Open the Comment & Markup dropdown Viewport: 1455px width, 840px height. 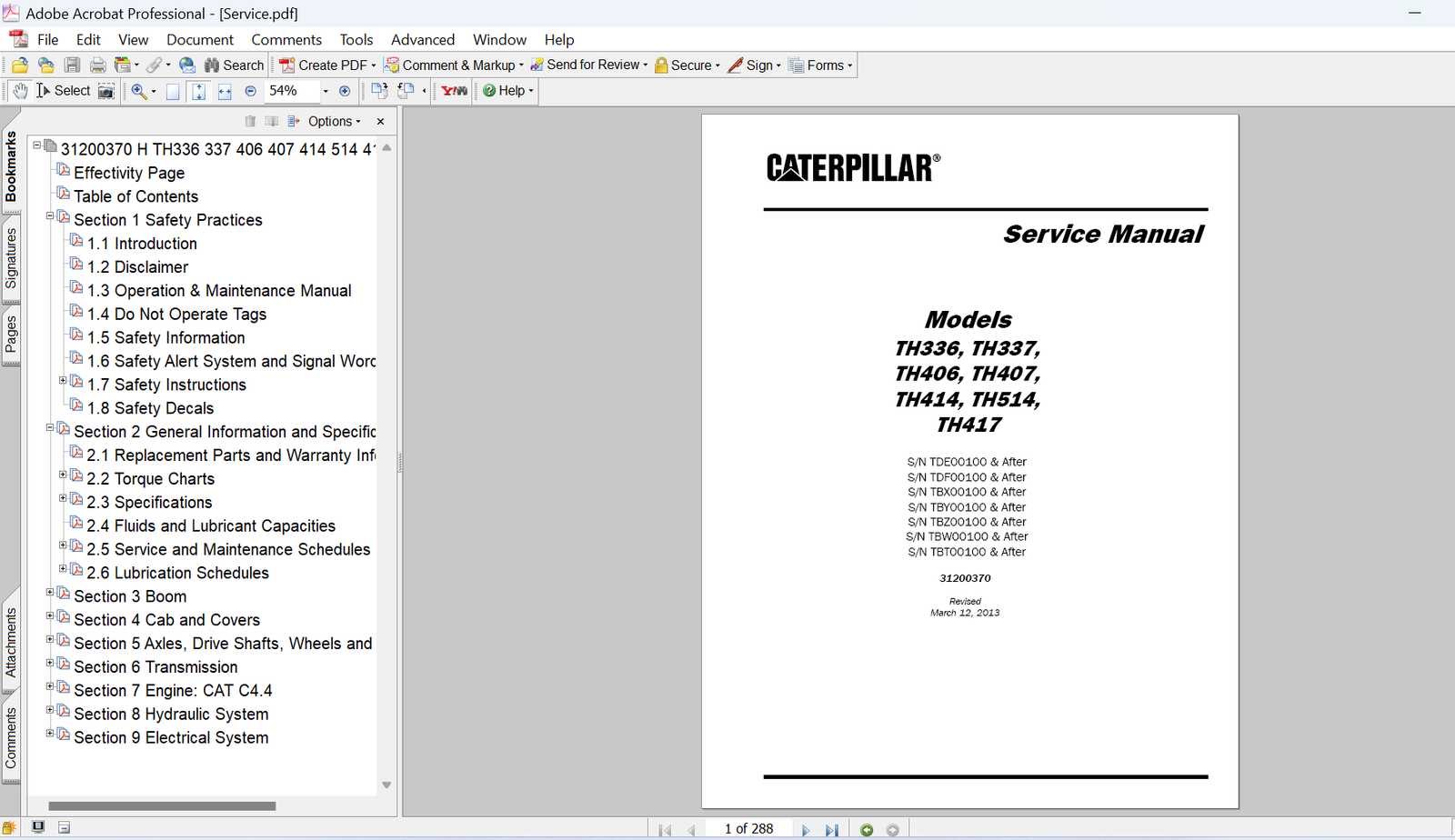454,65
